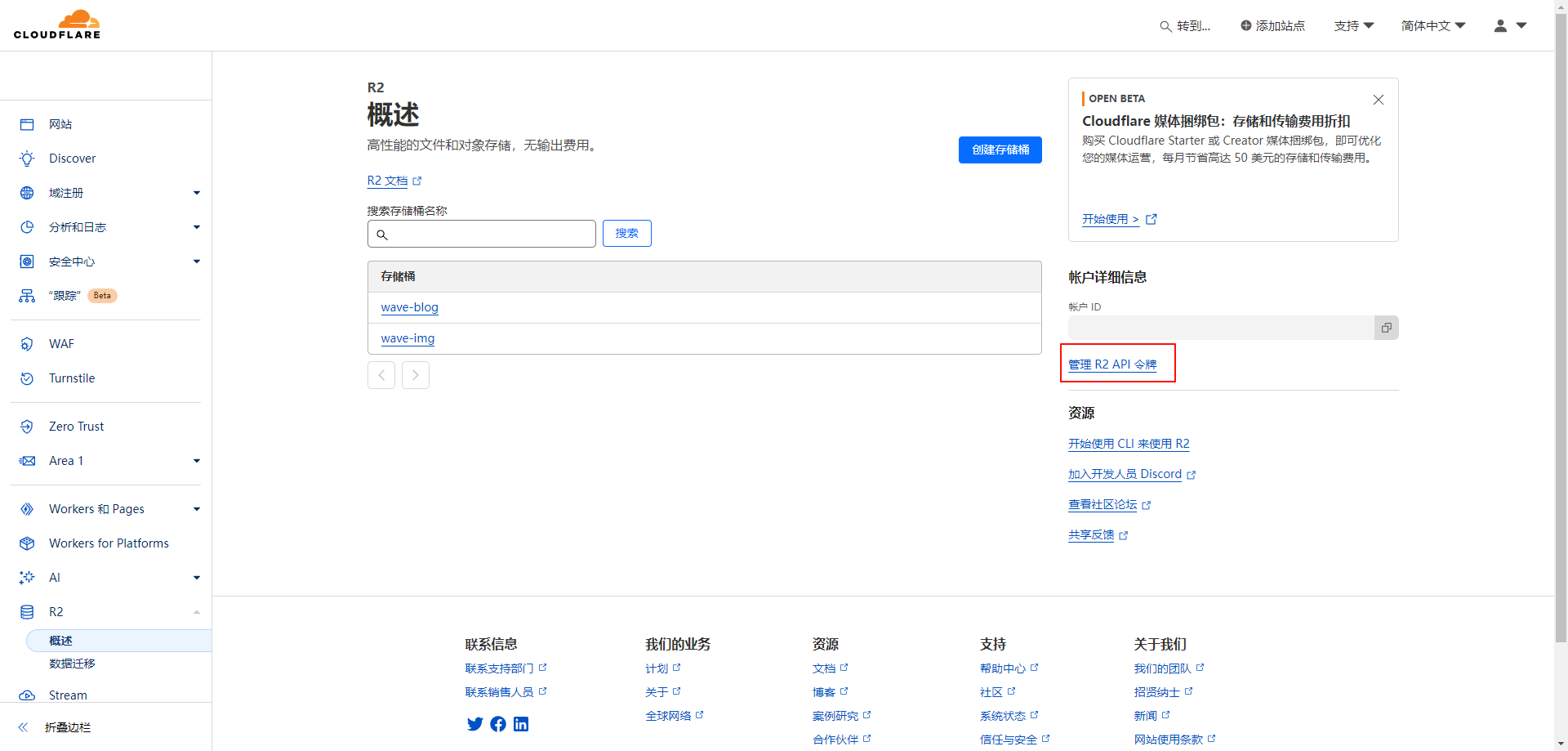Open the 支持 dropdown menu
Image resolution: width=1568 pixels, height=751 pixels.
pos(1354,26)
